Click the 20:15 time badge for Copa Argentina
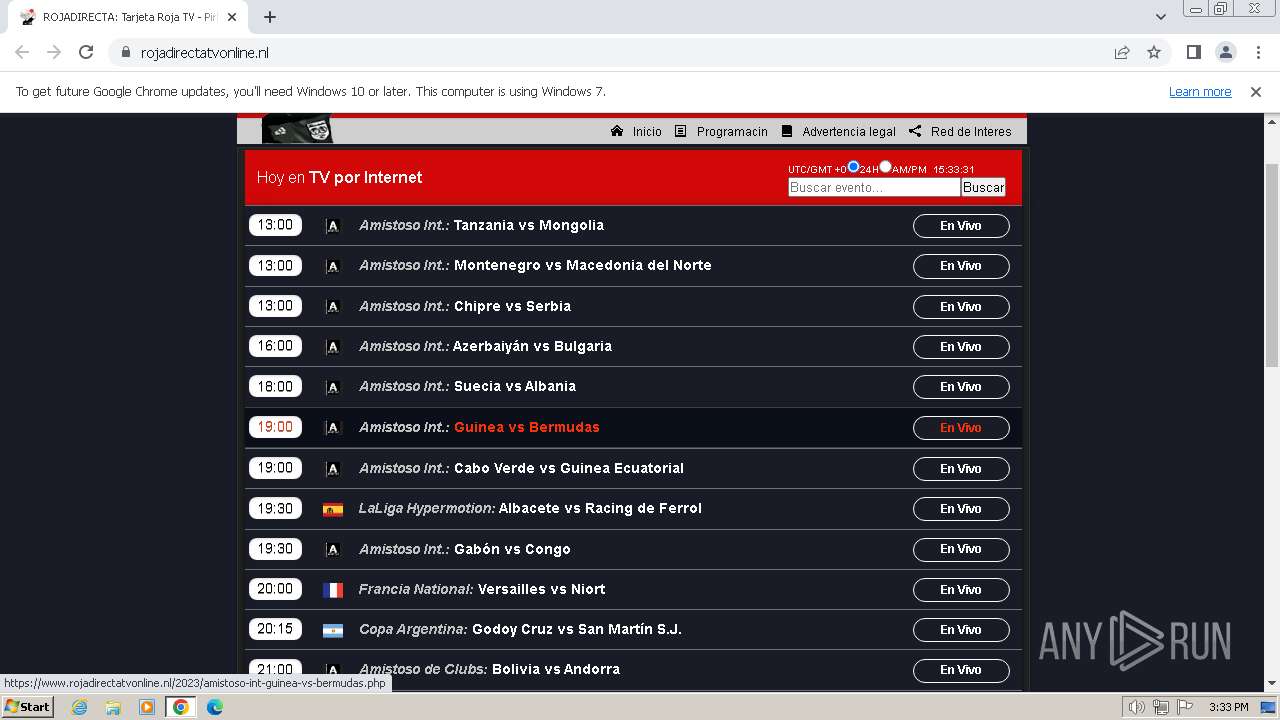The height and width of the screenshot is (720, 1280). [x=275, y=629]
